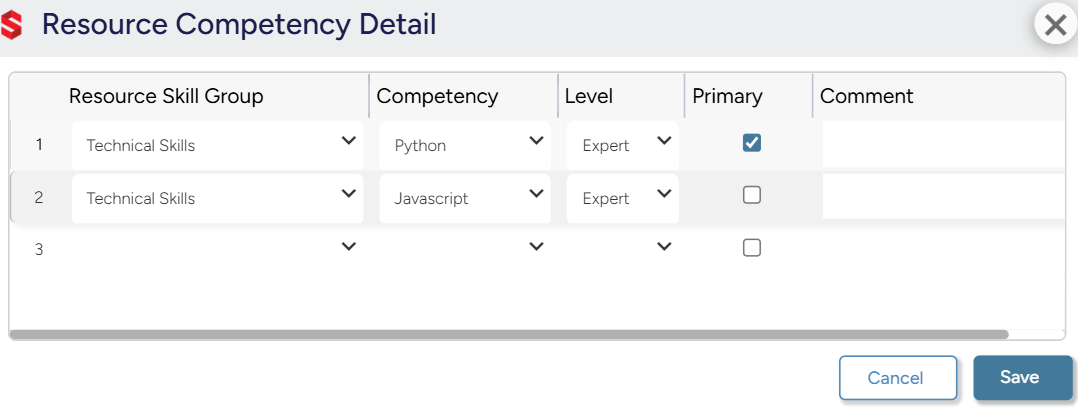The height and width of the screenshot is (408, 1078).
Task: Click Comment field in Python row
Action: pos(942,143)
